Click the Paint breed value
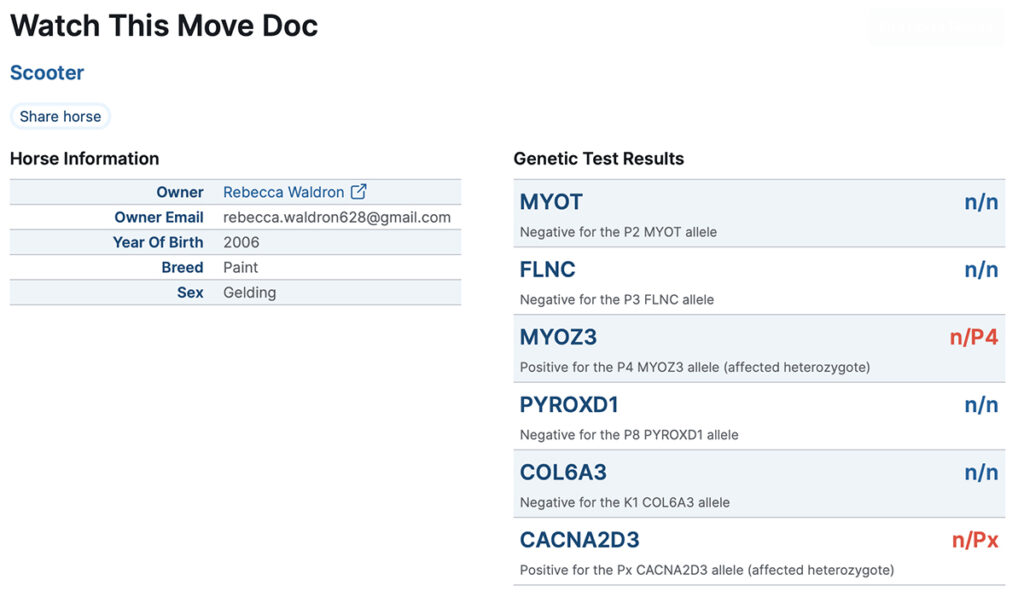Screen dimensions: 1024x603 coord(240,267)
